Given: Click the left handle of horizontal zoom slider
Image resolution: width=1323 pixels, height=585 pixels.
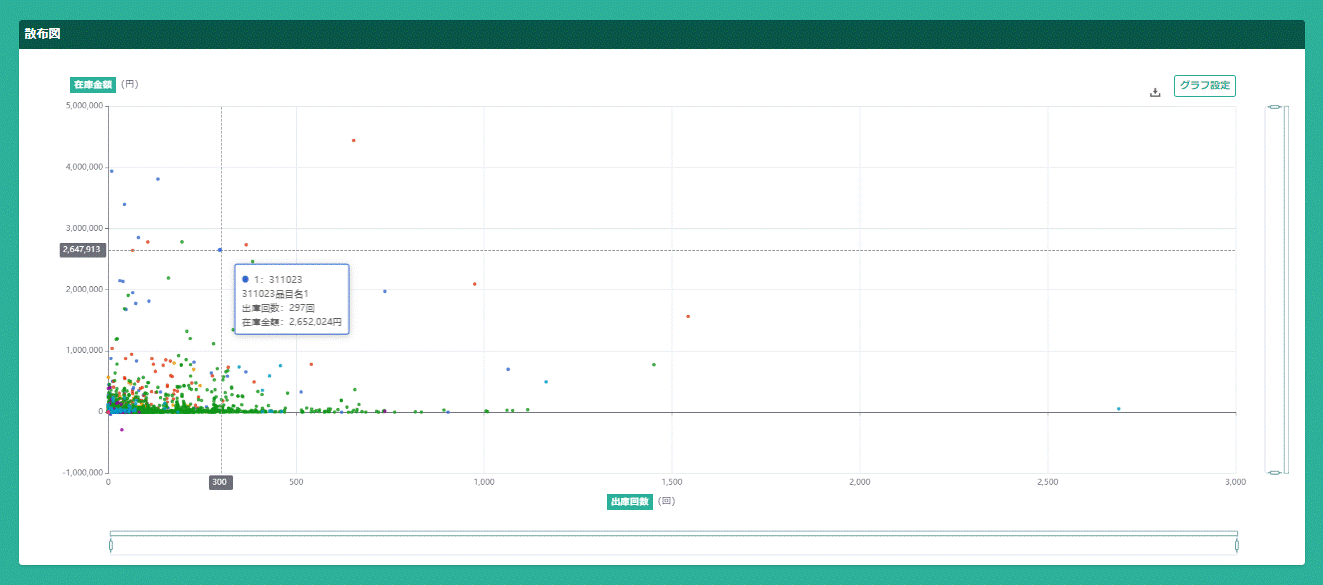Looking at the screenshot, I should point(110,545).
